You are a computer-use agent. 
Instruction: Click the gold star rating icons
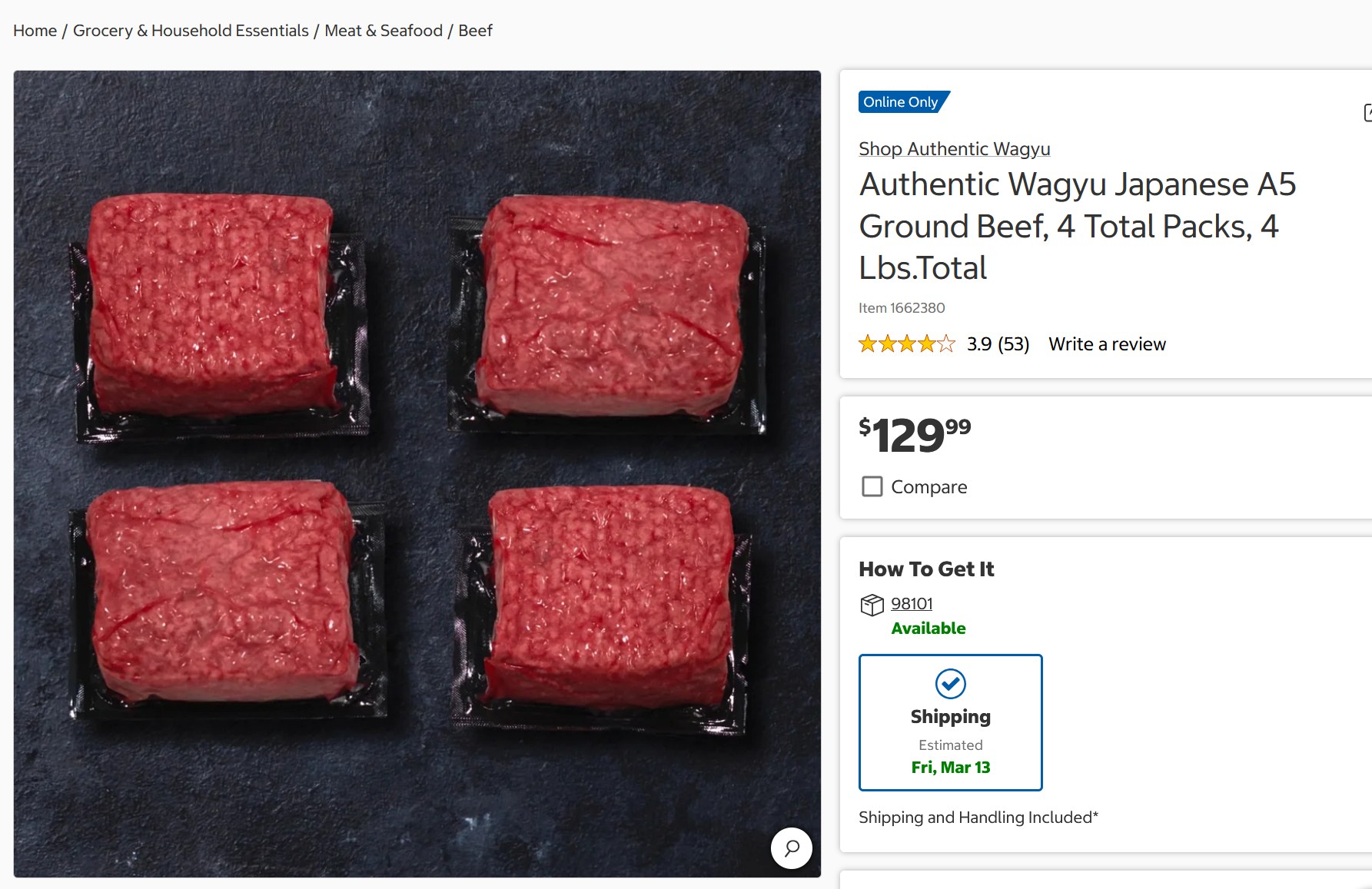906,344
